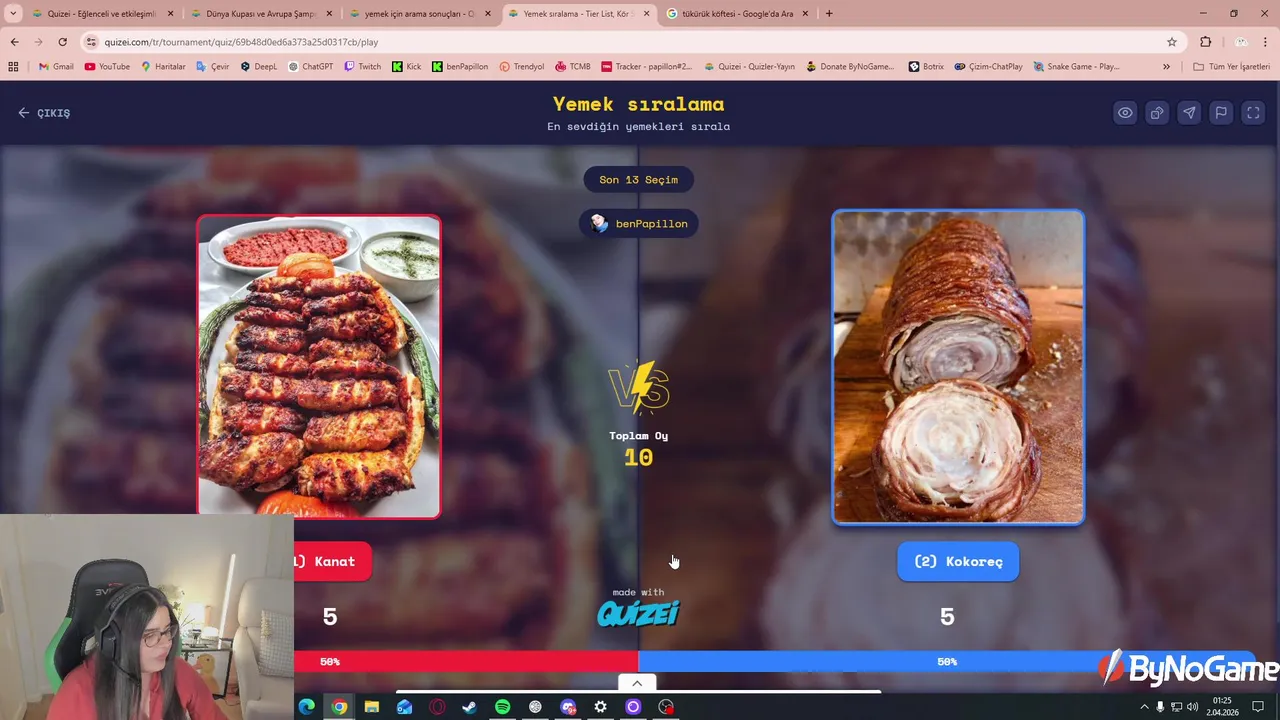This screenshot has height=720, width=1280.
Task: Click the benPapillon user badge
Action: tap(639, 224)
